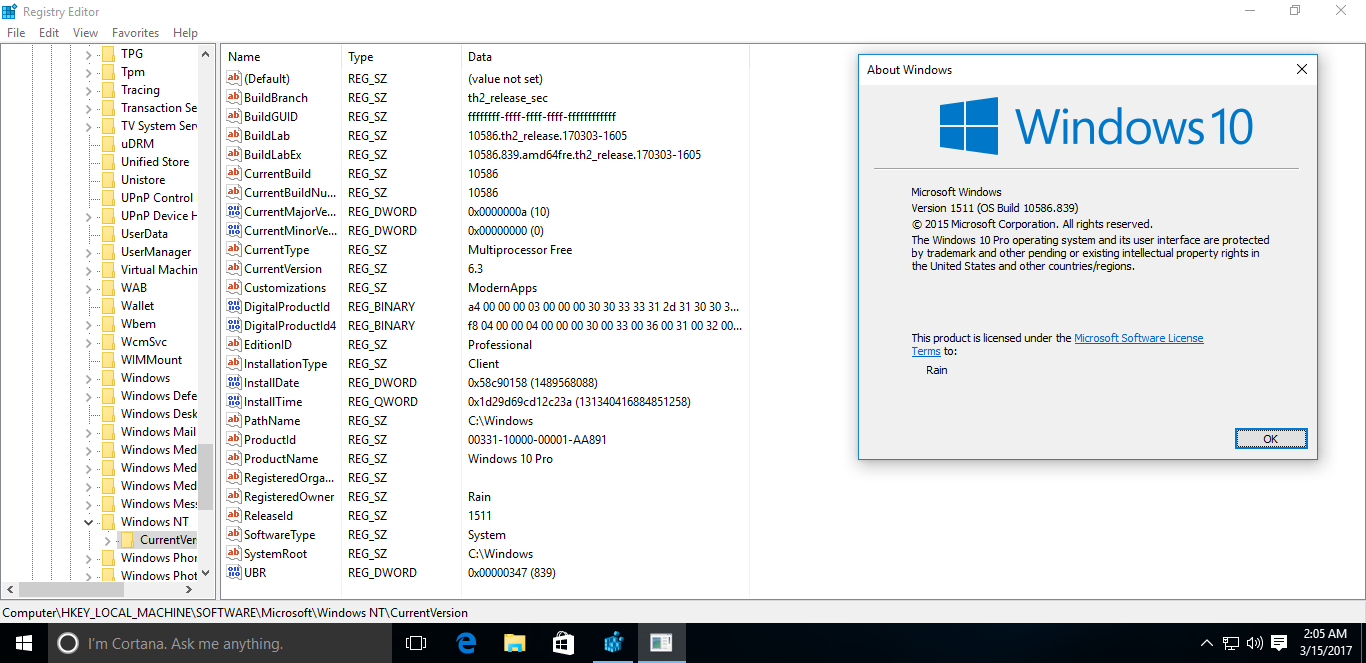Click the EditionID string value icon
This screenshot has height=663, width=1366.
[234, 345]
